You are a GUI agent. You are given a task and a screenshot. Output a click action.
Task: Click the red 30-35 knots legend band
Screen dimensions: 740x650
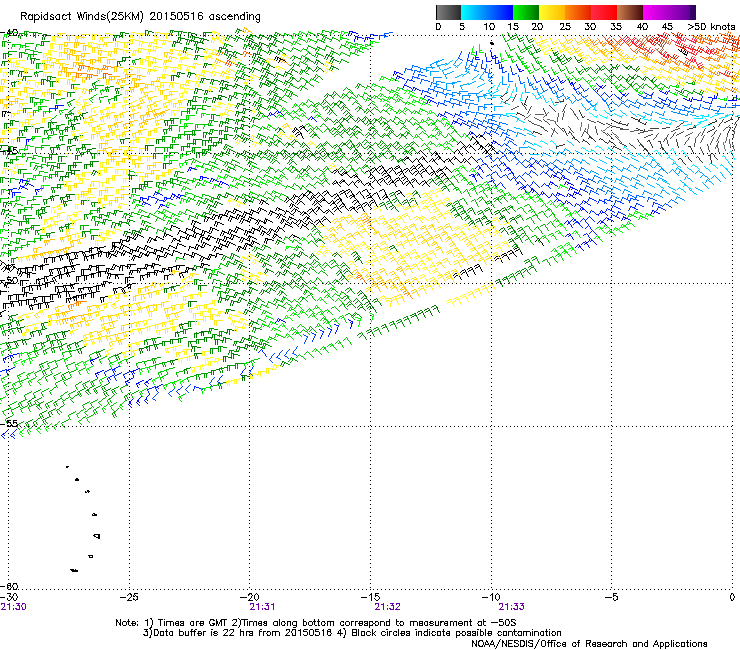(x=604, y=12)
